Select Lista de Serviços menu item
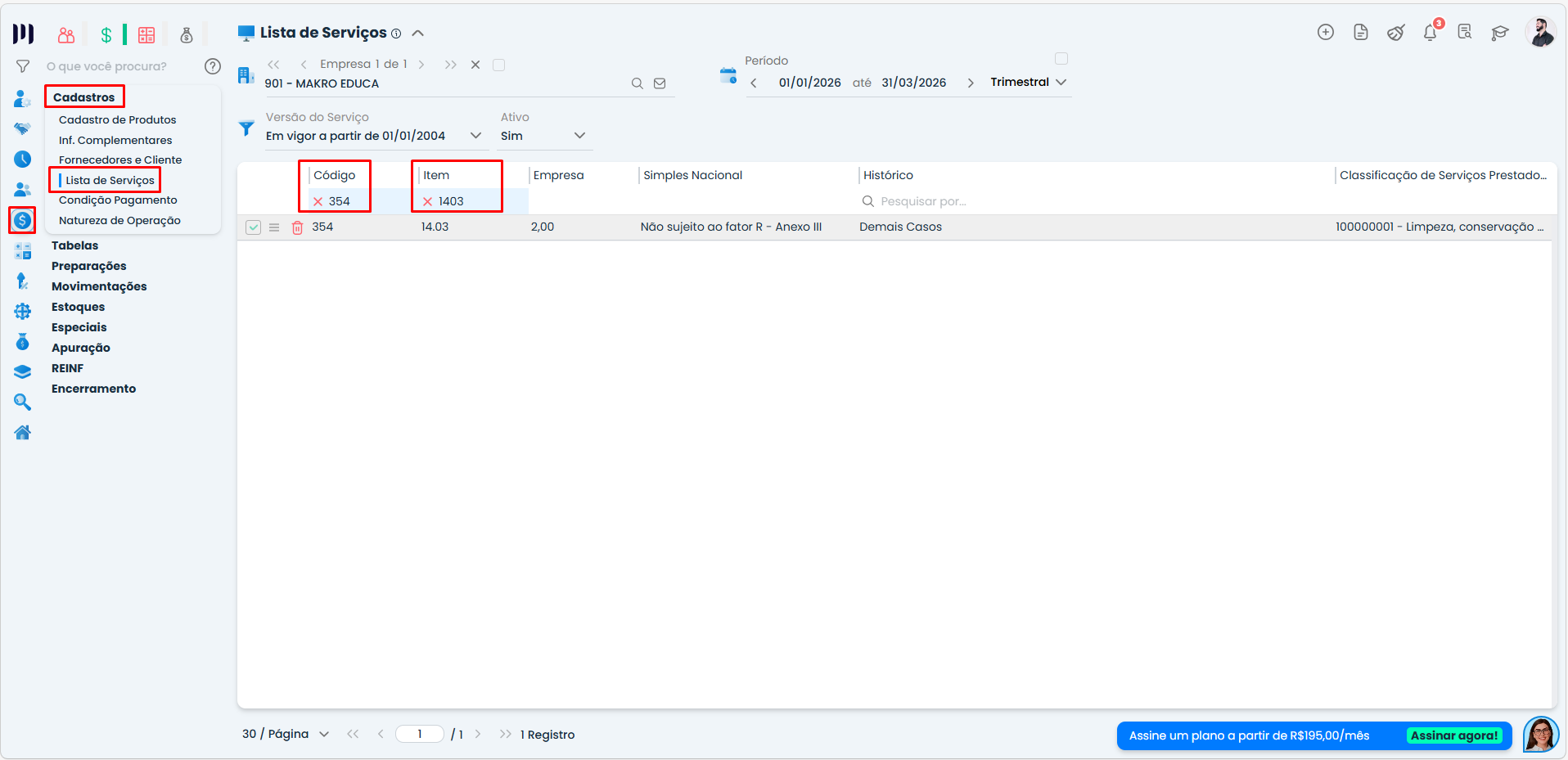 point(110,180)
